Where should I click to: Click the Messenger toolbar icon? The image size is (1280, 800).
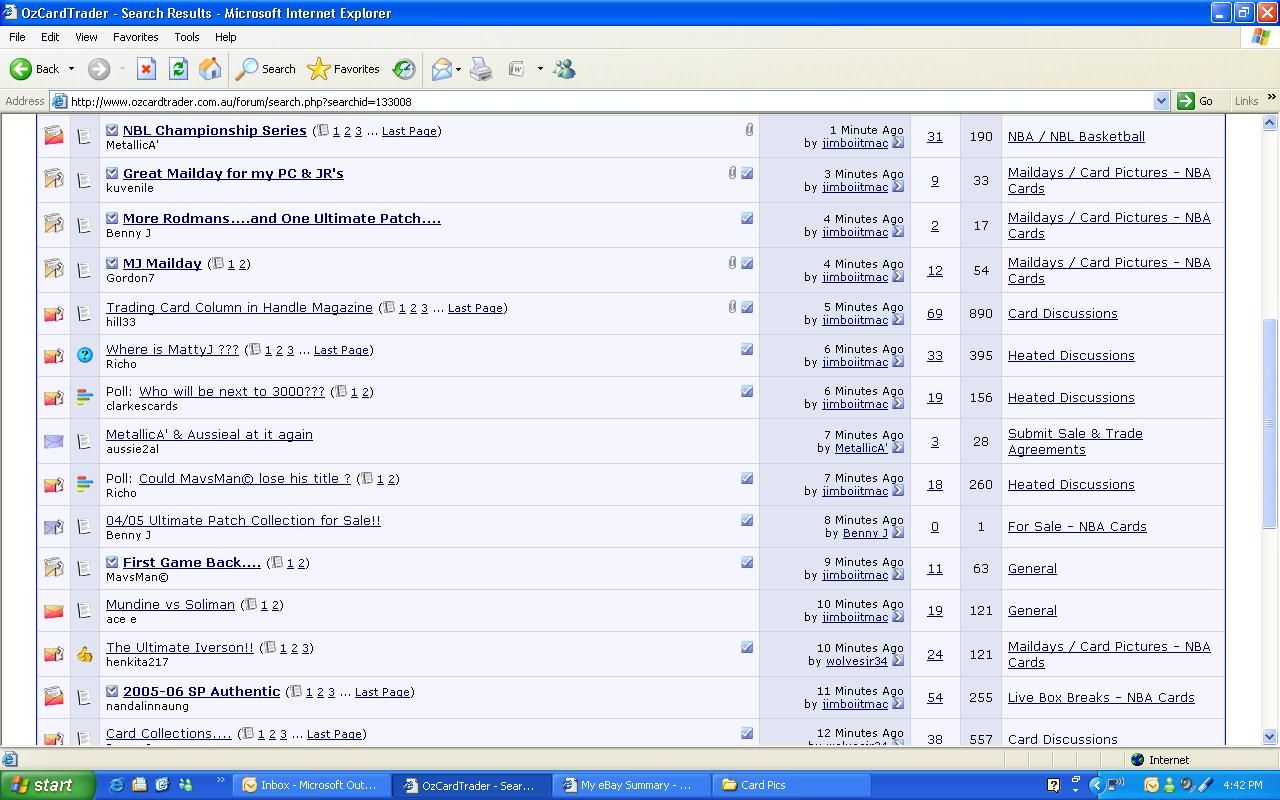(565, 69)
